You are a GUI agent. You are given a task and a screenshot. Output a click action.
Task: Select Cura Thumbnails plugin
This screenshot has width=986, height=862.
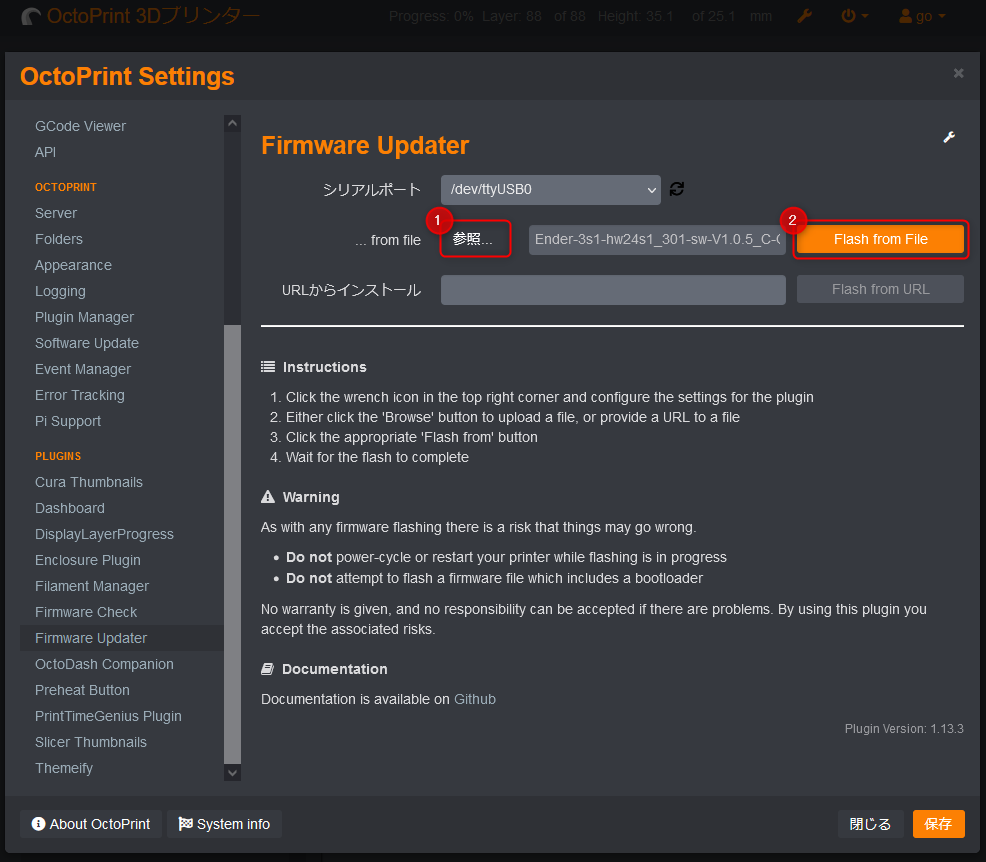(89, 482)
